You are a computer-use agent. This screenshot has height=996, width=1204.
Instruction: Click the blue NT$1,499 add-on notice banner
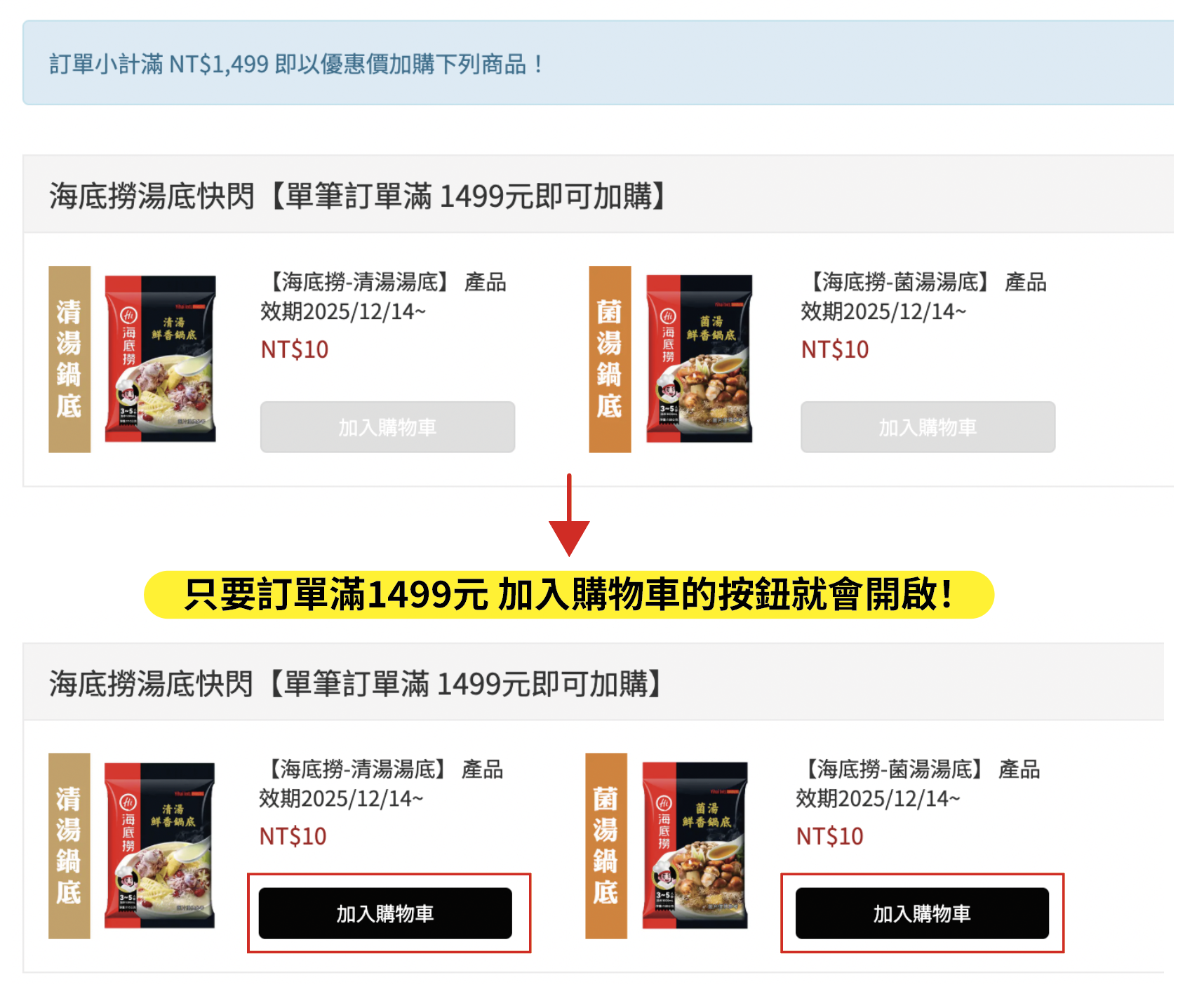(x=598, y=63)
